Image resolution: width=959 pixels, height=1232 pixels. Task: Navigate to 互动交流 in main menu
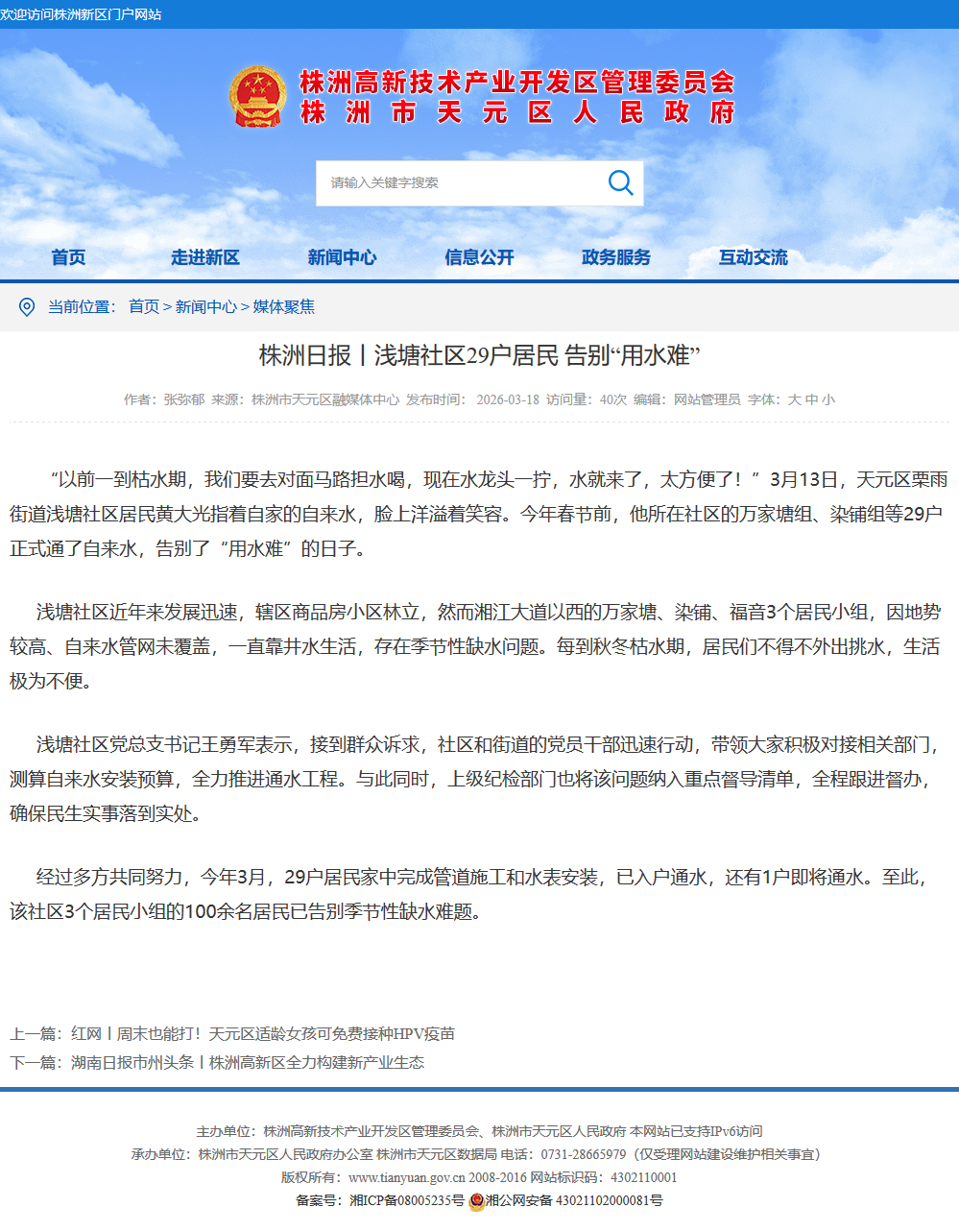[753, 257]
